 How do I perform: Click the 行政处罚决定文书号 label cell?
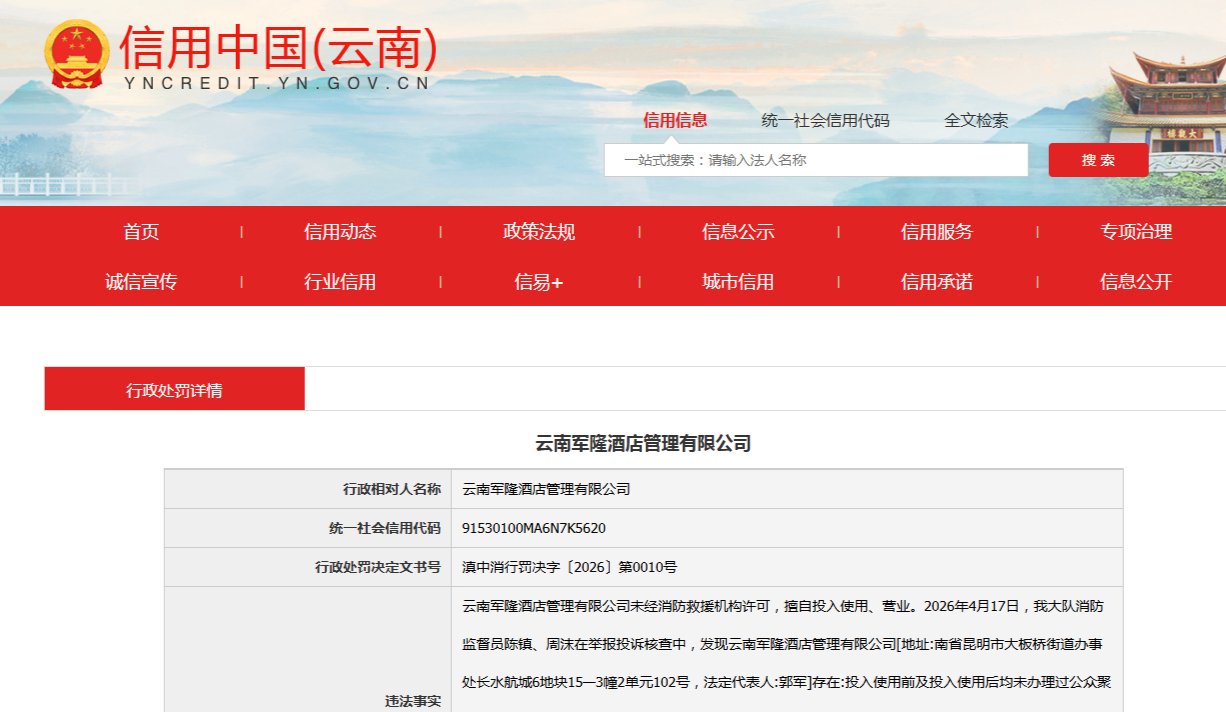[308, 567]
